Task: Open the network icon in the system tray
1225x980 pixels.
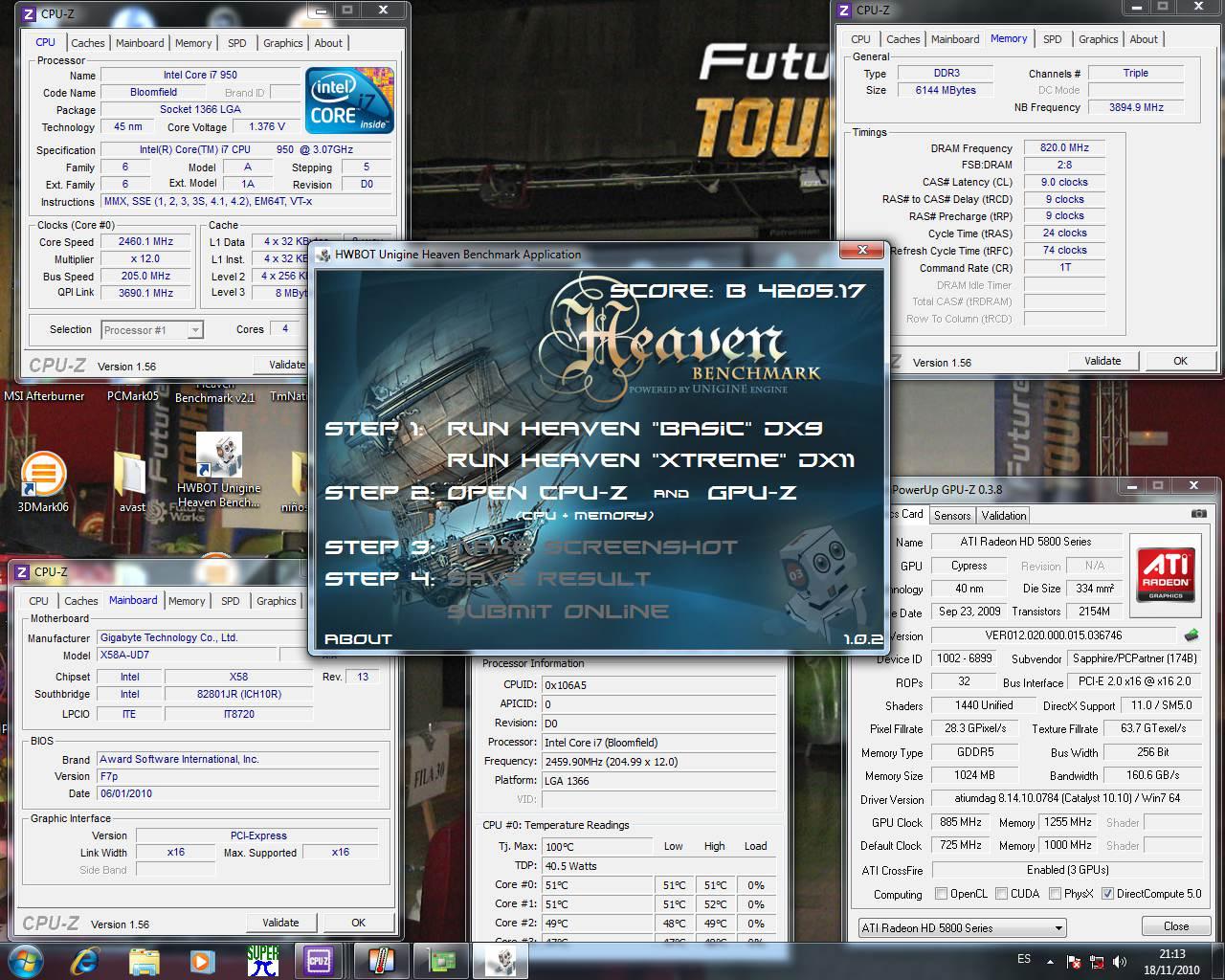Action: click(x=1098, y=962)
